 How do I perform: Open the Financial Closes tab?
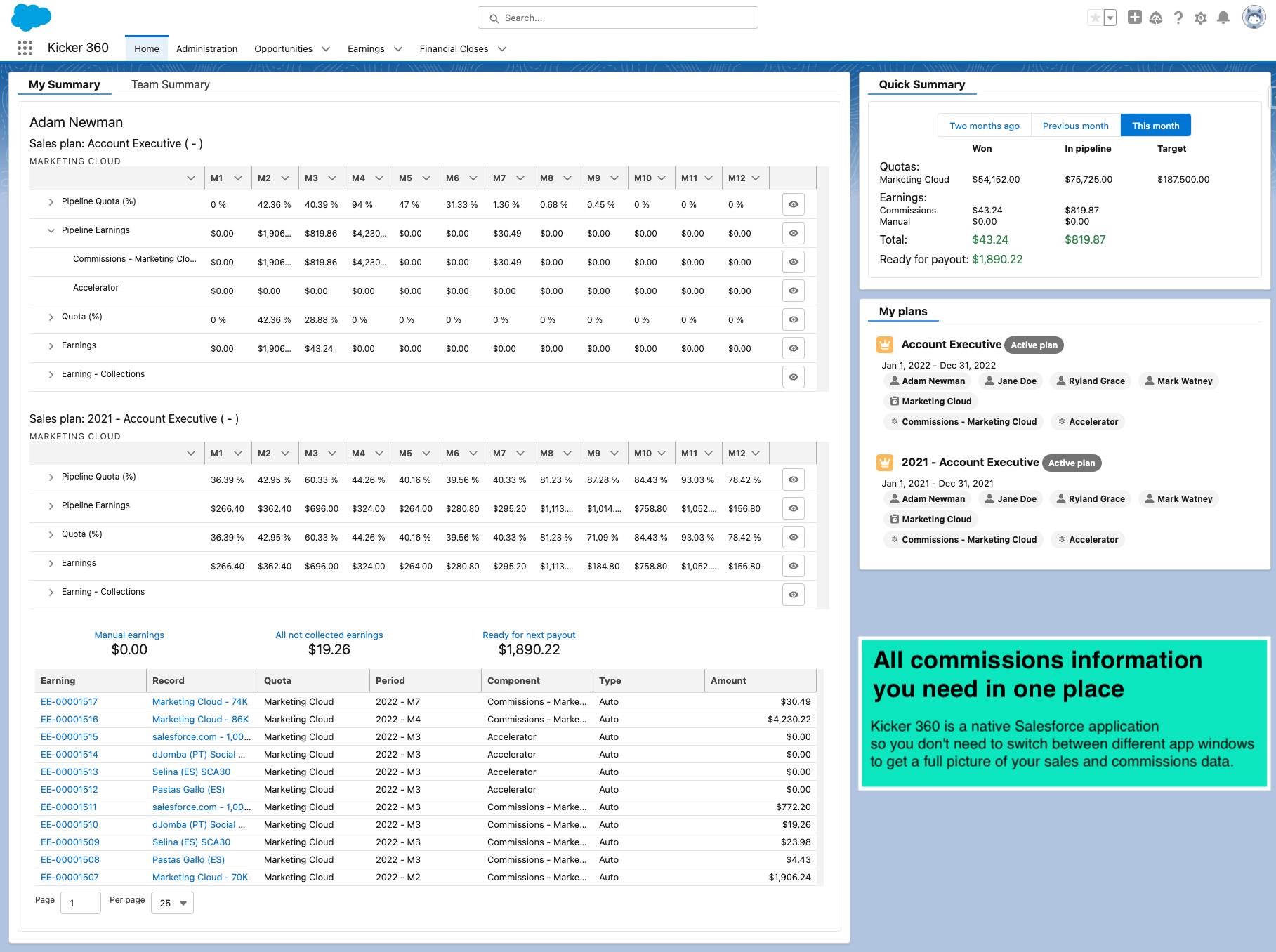454,49
